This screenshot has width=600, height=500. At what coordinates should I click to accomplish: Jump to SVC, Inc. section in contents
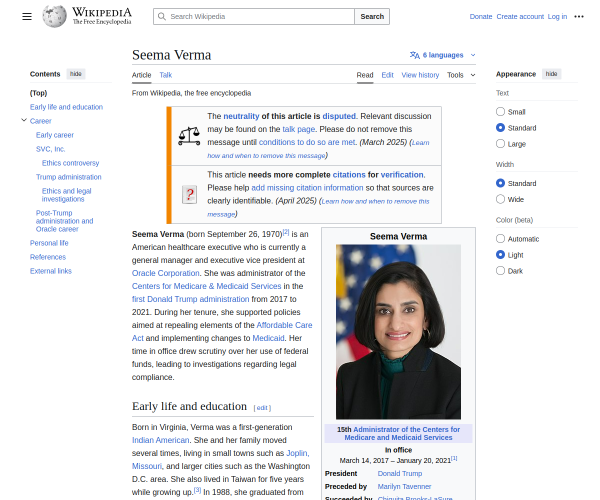(51, 149)
